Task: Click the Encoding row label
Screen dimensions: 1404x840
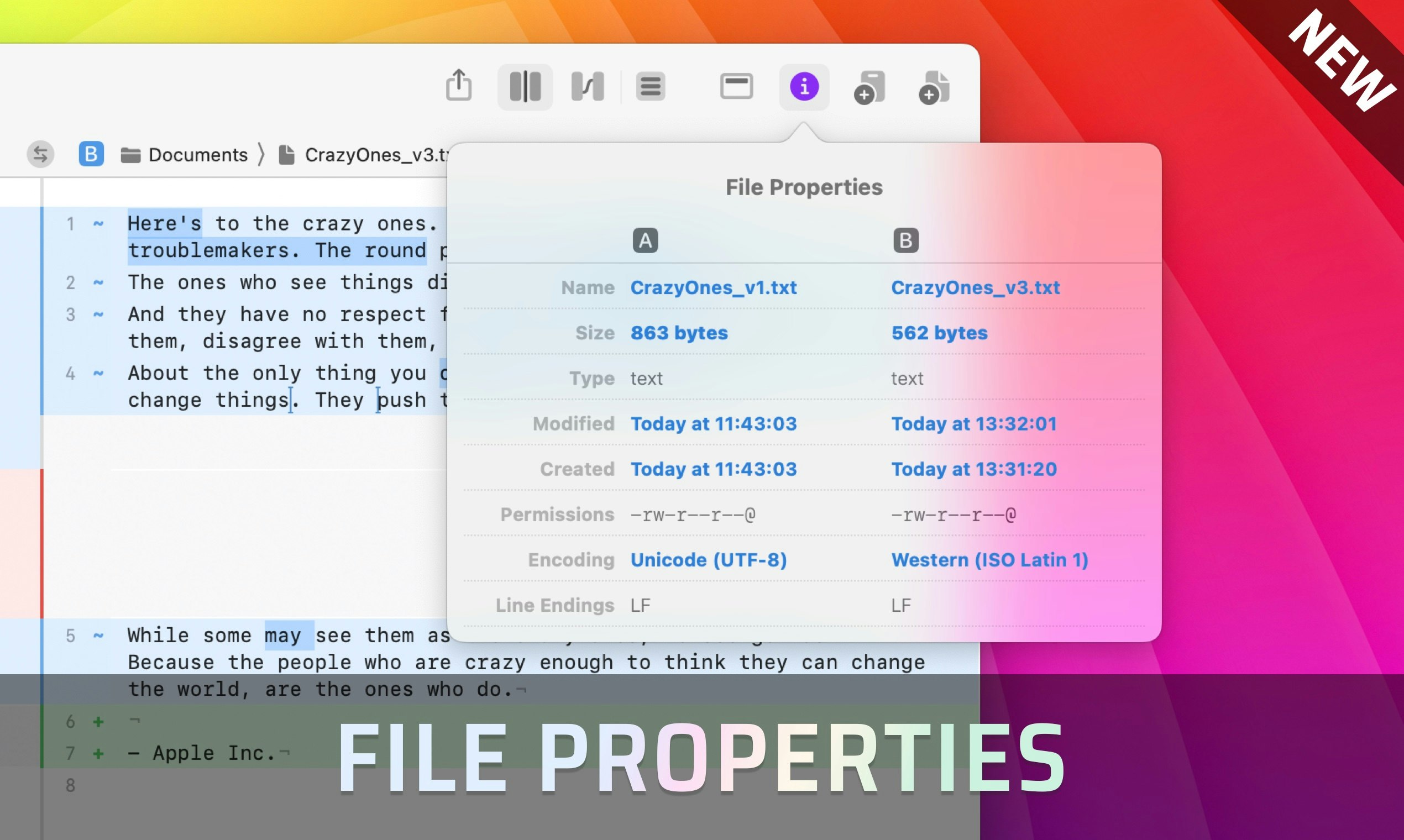Action: point(571,560)
